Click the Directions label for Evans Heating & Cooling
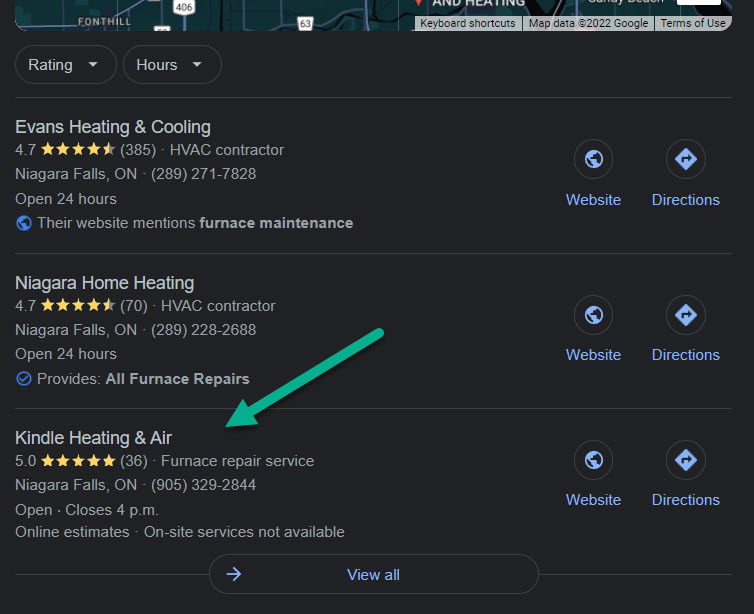The width and height of the screenshot is (754, 614). pos(685,200)
